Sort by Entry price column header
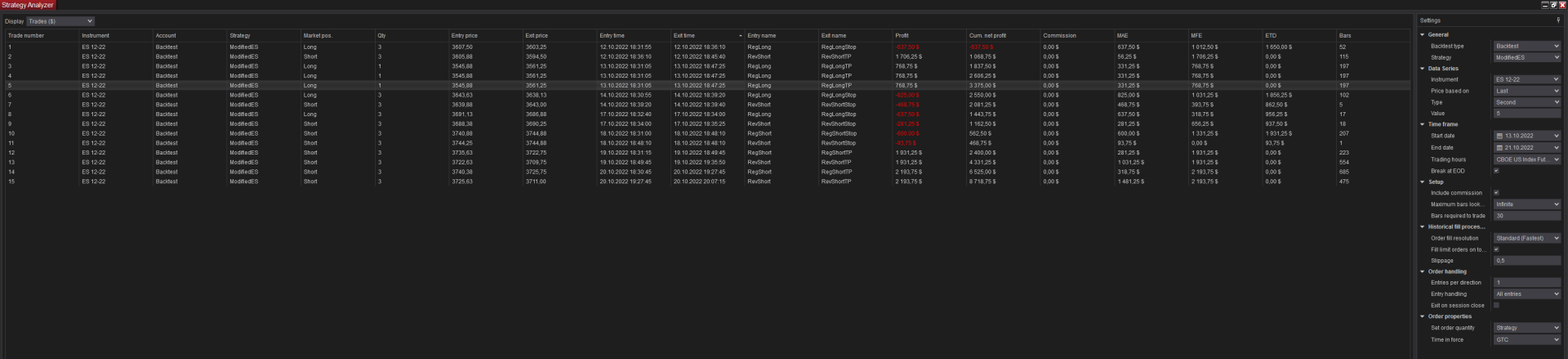 coord(485,36)
